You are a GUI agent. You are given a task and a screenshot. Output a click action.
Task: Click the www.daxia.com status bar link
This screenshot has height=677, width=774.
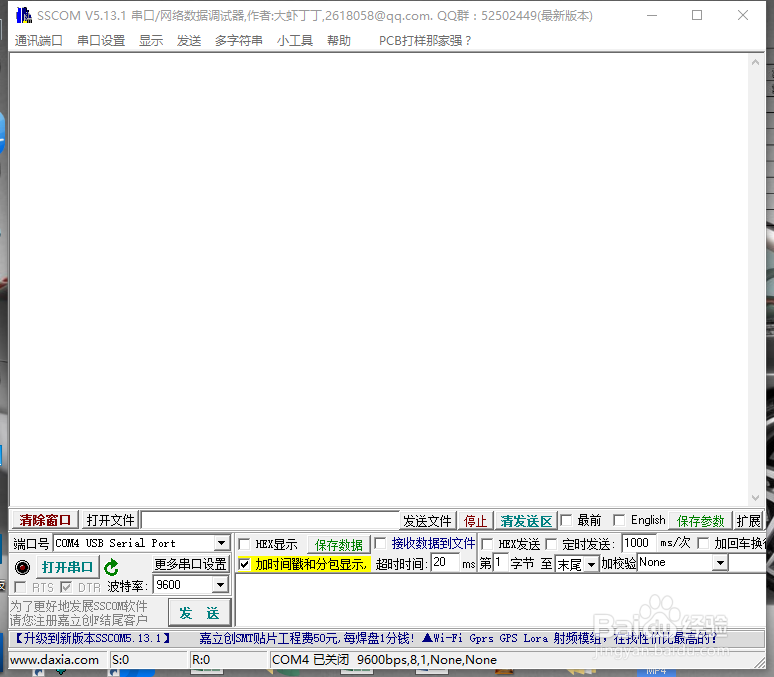pyautogui.click(x=54, y=660)
